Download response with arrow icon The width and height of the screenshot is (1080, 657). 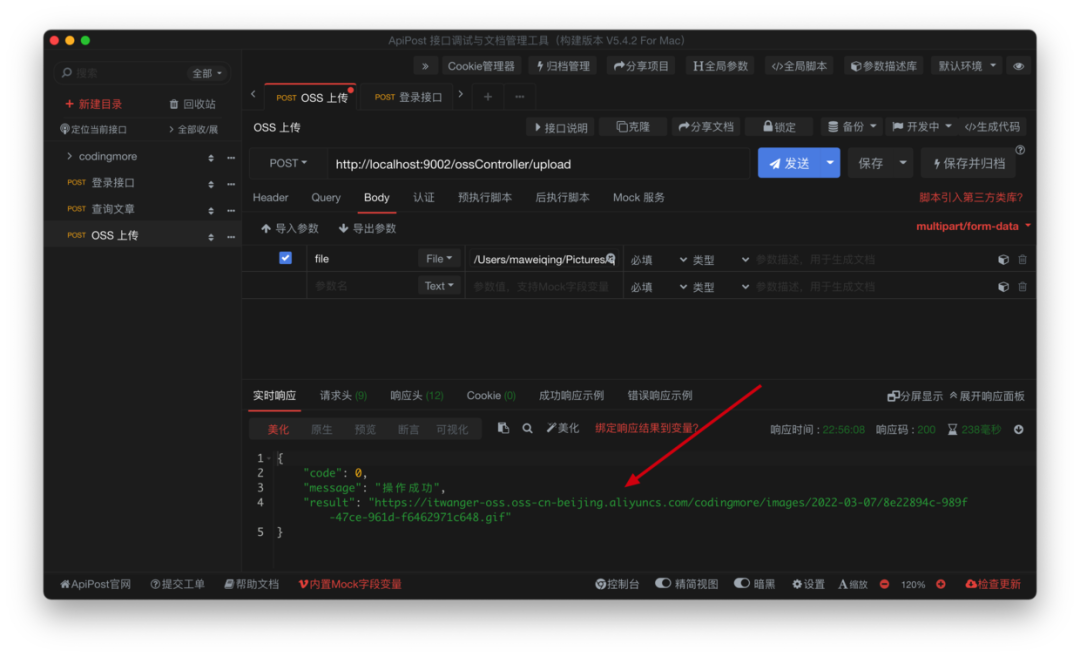[1018, 430]
